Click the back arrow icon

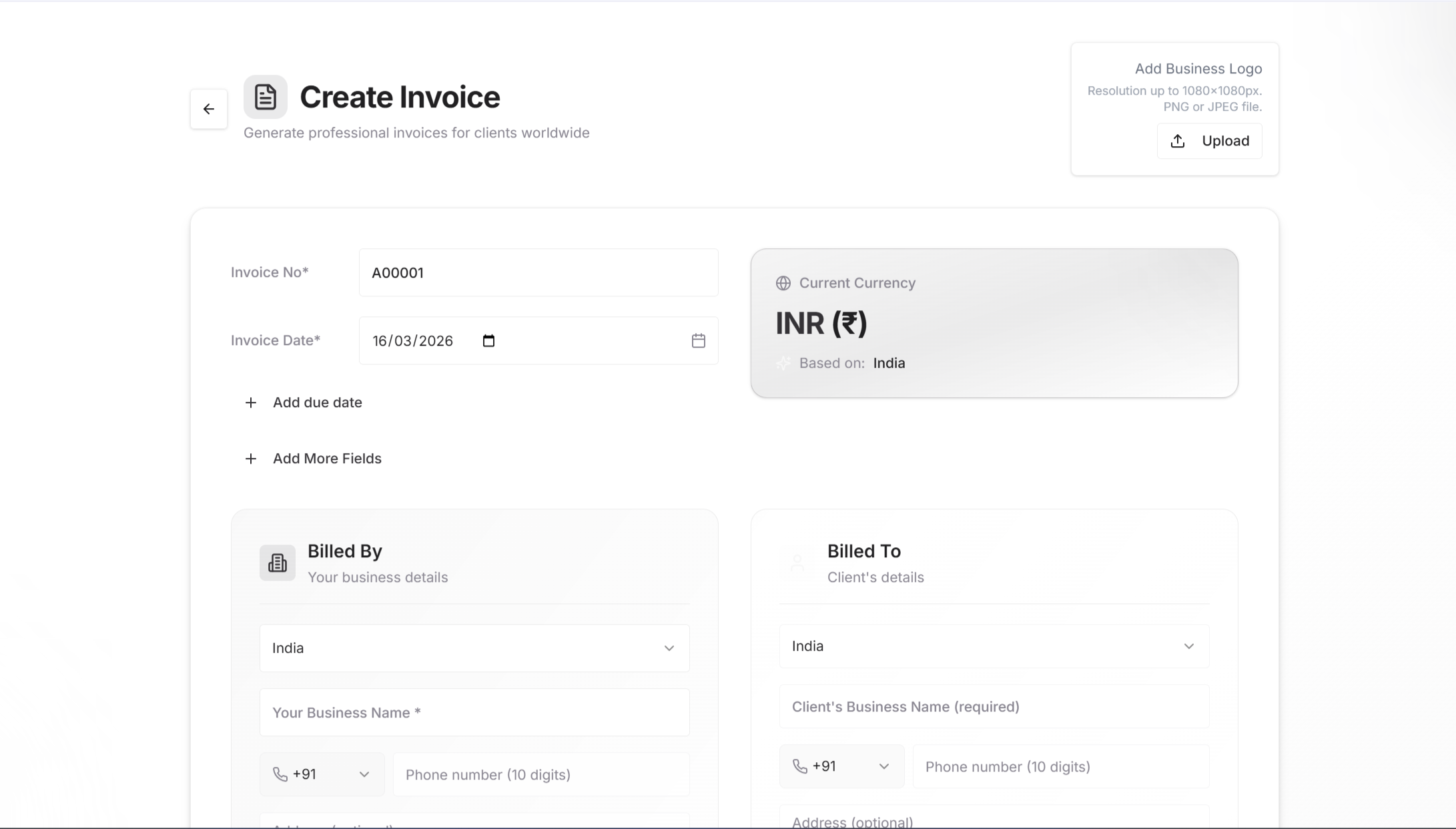click(x=209, y=109)
